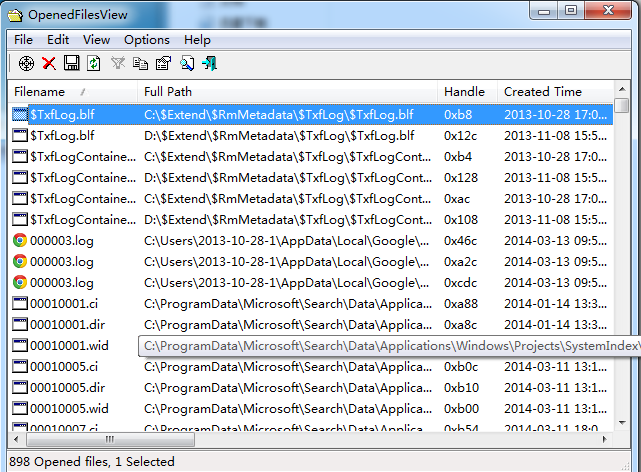Open the Edit menu

click(x=58, y=40)
